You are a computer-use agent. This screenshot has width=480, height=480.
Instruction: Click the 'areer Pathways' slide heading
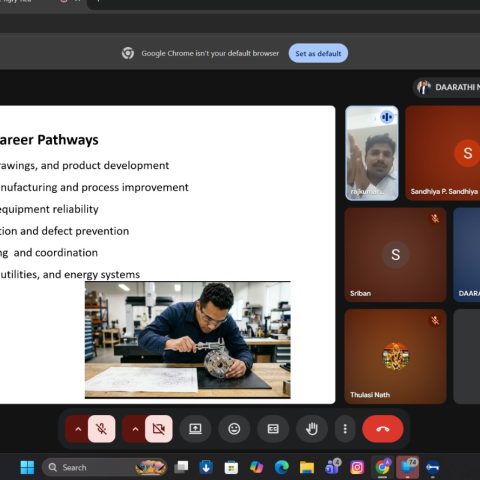49,140
